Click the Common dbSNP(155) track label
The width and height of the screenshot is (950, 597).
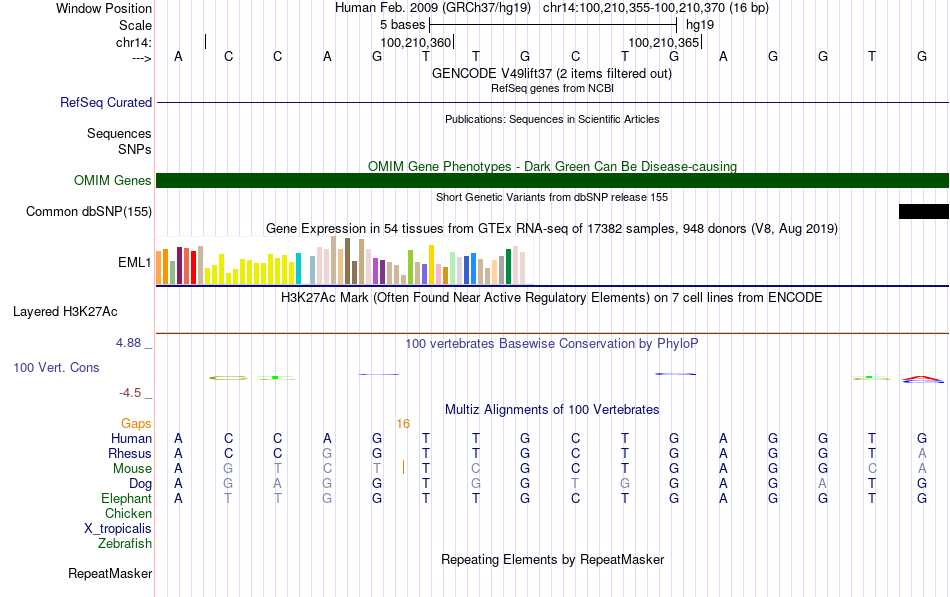point(88,212)
